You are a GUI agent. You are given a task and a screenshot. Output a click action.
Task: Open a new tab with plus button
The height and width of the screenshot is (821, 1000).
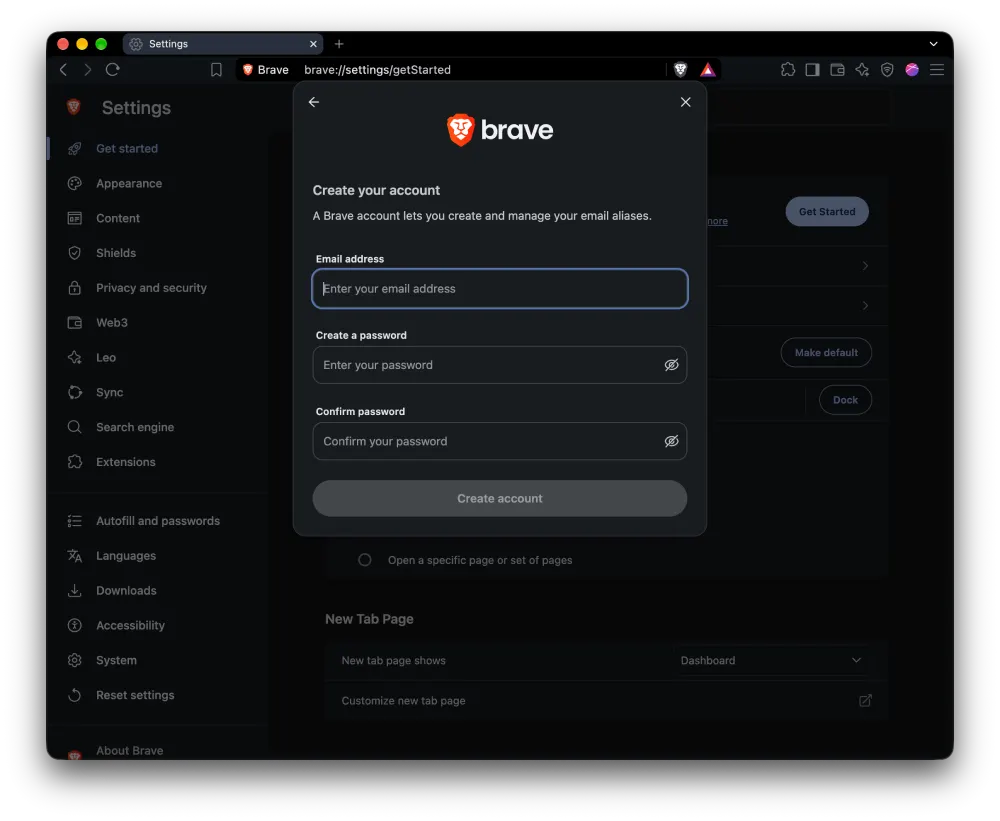pos(339,44)
